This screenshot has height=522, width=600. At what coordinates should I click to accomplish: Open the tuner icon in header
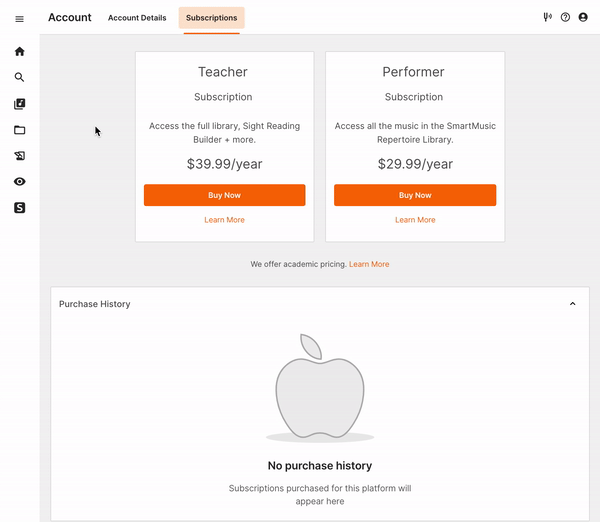coord(547,17)
